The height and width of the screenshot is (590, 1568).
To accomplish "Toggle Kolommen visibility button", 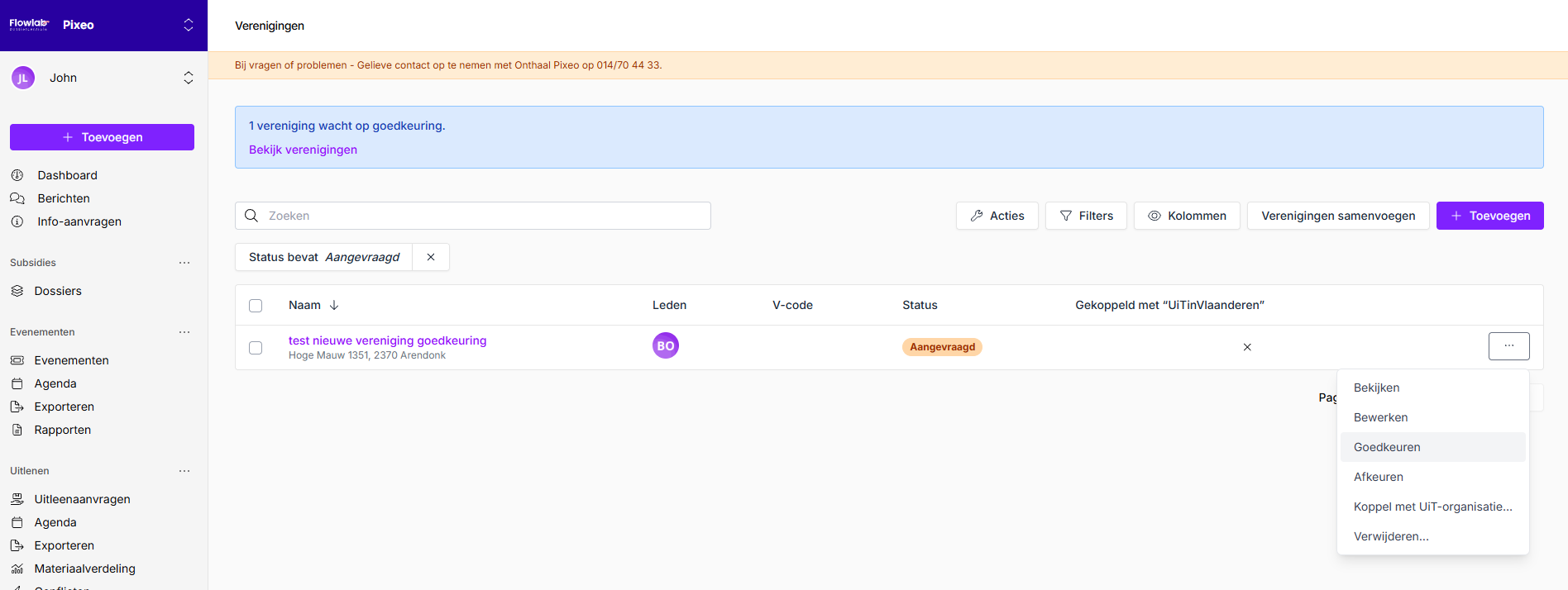I will tap(1187, 216).
